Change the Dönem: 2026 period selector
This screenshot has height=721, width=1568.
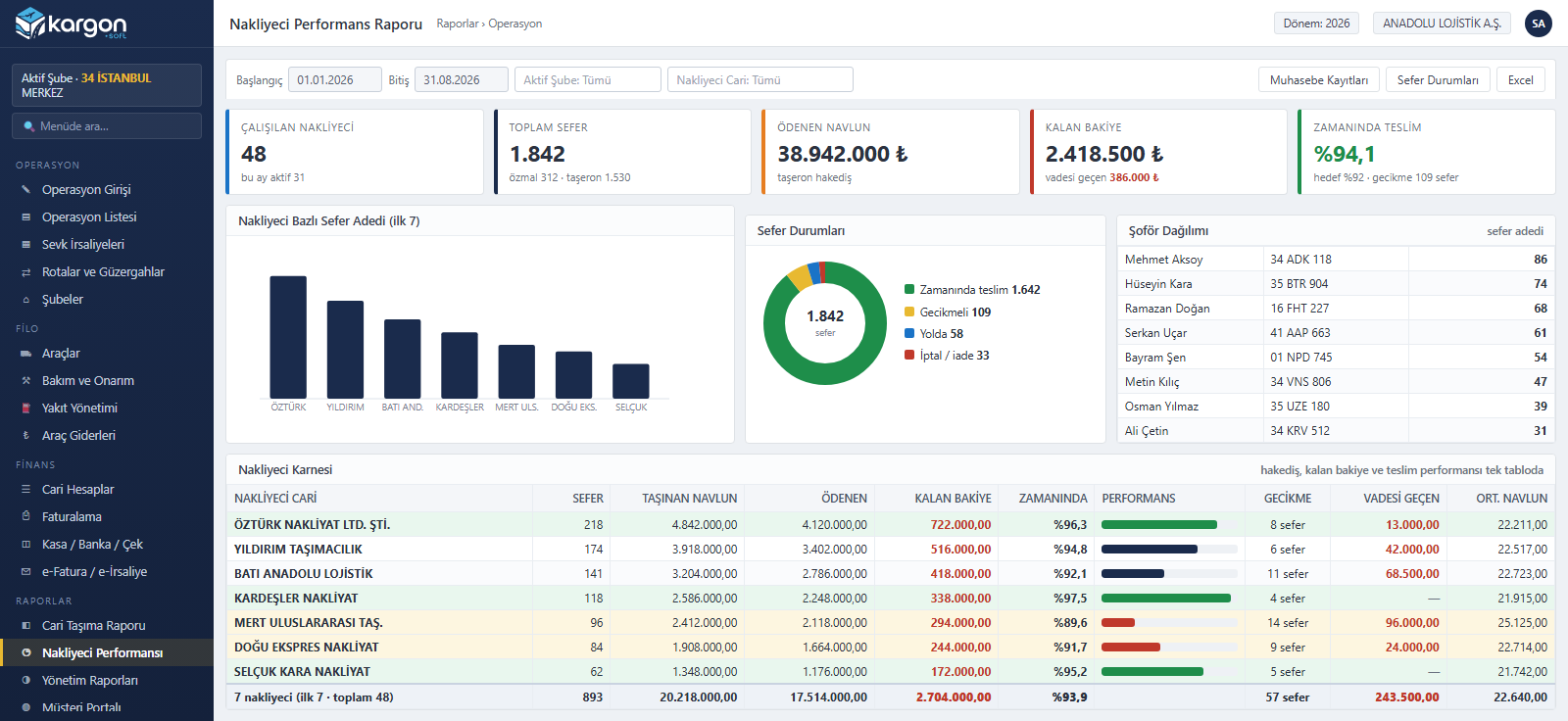[1317, 24]
